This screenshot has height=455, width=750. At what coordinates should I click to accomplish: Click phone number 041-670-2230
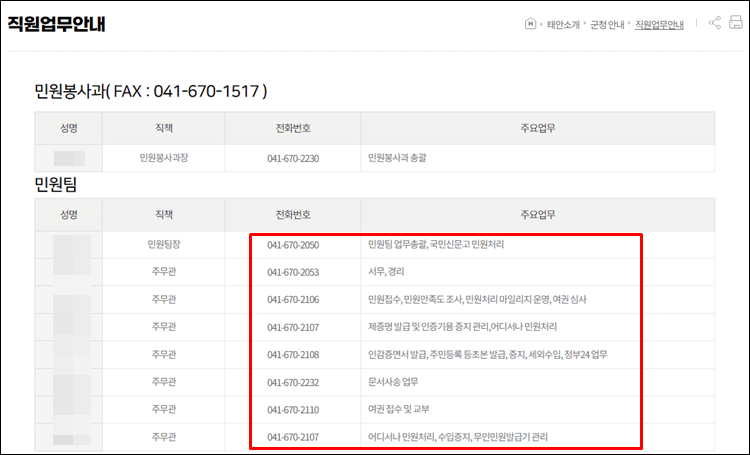click(293, 158)
